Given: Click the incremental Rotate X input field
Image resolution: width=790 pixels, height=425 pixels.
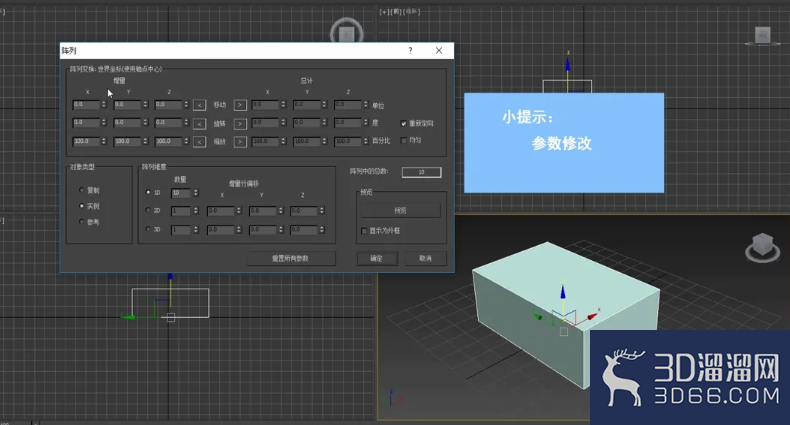Looking at the screenshot, I should pos(86,123).
